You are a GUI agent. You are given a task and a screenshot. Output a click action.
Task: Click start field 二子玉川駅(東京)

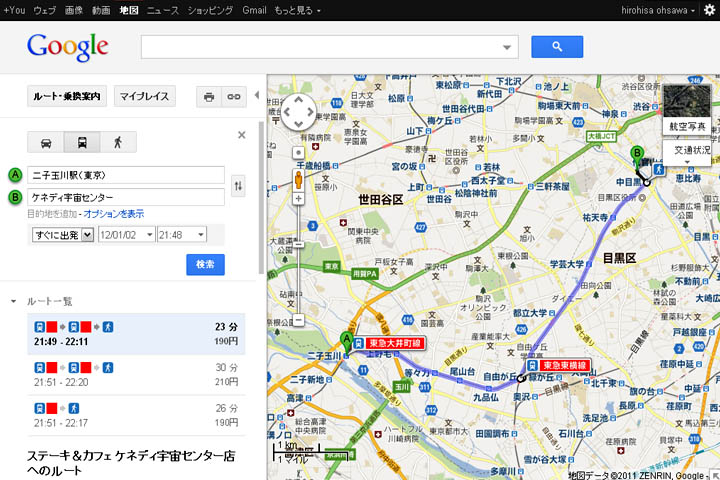pyautogui.click(x=126, y=175)
